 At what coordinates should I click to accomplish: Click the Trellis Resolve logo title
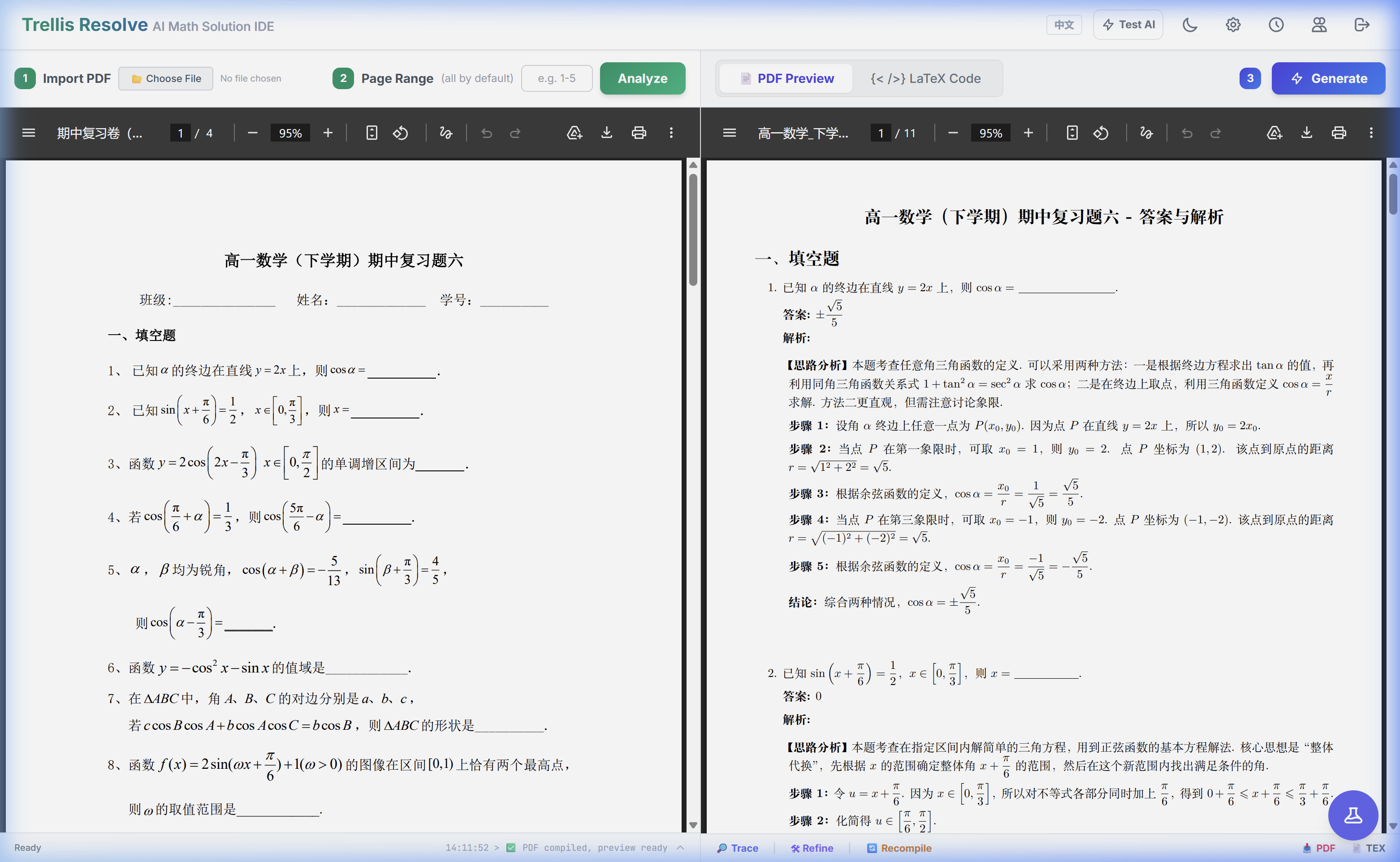click(x=84, y=25)
